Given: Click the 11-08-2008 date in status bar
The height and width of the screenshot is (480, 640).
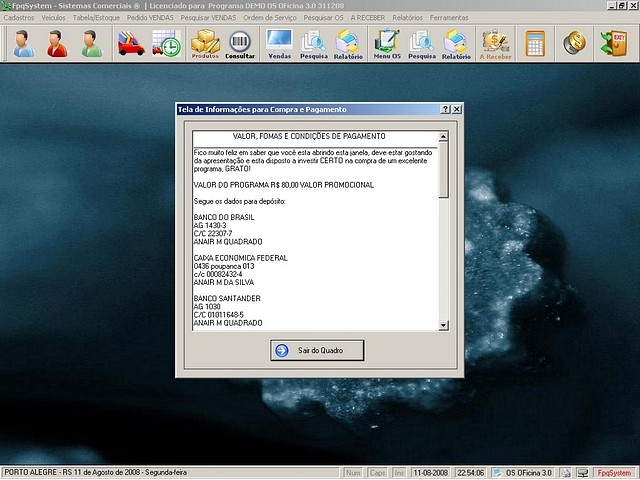Looking at the screenshot, I should click(431, 473).
